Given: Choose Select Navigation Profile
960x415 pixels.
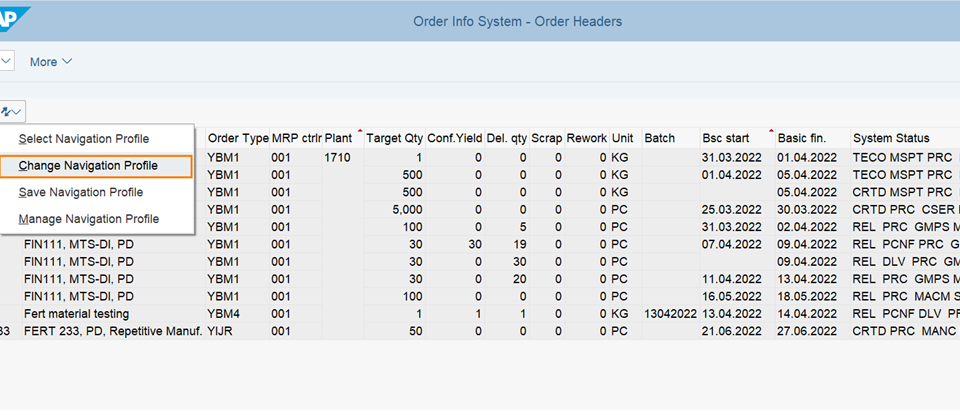Looking at the screenshot, I should 83,139.
